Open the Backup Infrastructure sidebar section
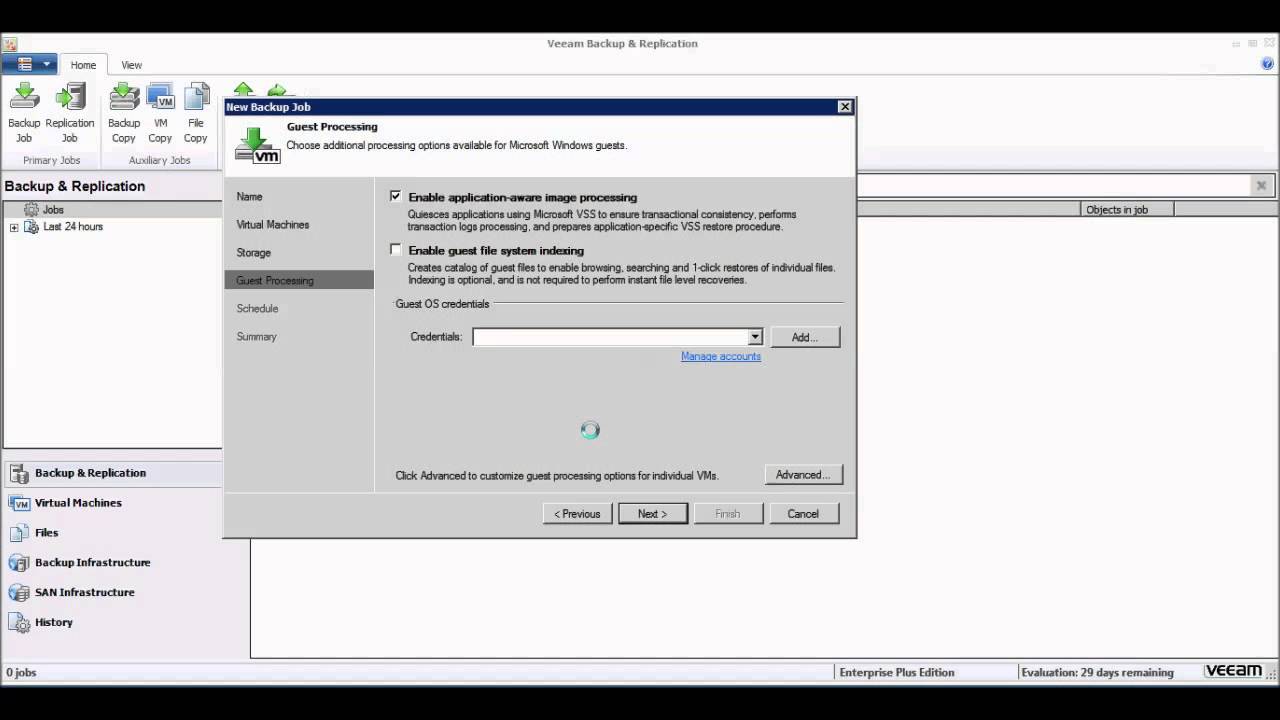1280x720 pixels. click(x=112, y=563)
